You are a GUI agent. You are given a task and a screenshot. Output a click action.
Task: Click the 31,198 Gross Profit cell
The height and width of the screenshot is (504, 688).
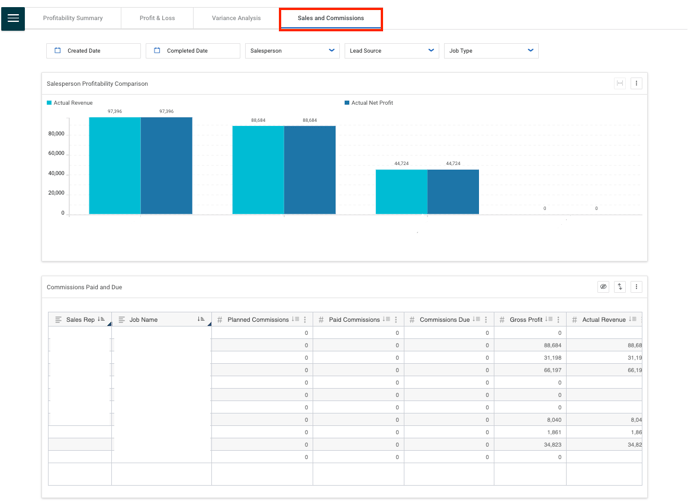530,357
